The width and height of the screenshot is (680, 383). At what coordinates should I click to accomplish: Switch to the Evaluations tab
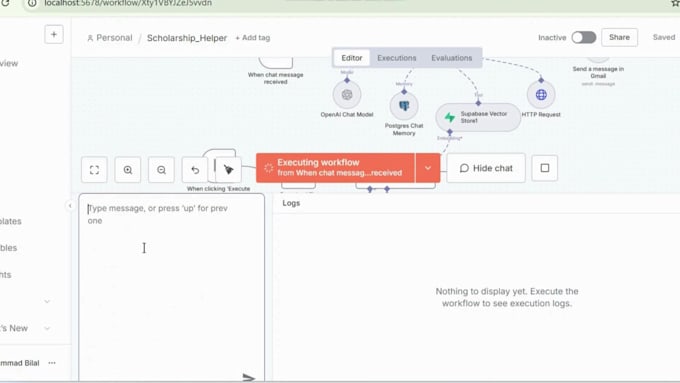(451, 58)
